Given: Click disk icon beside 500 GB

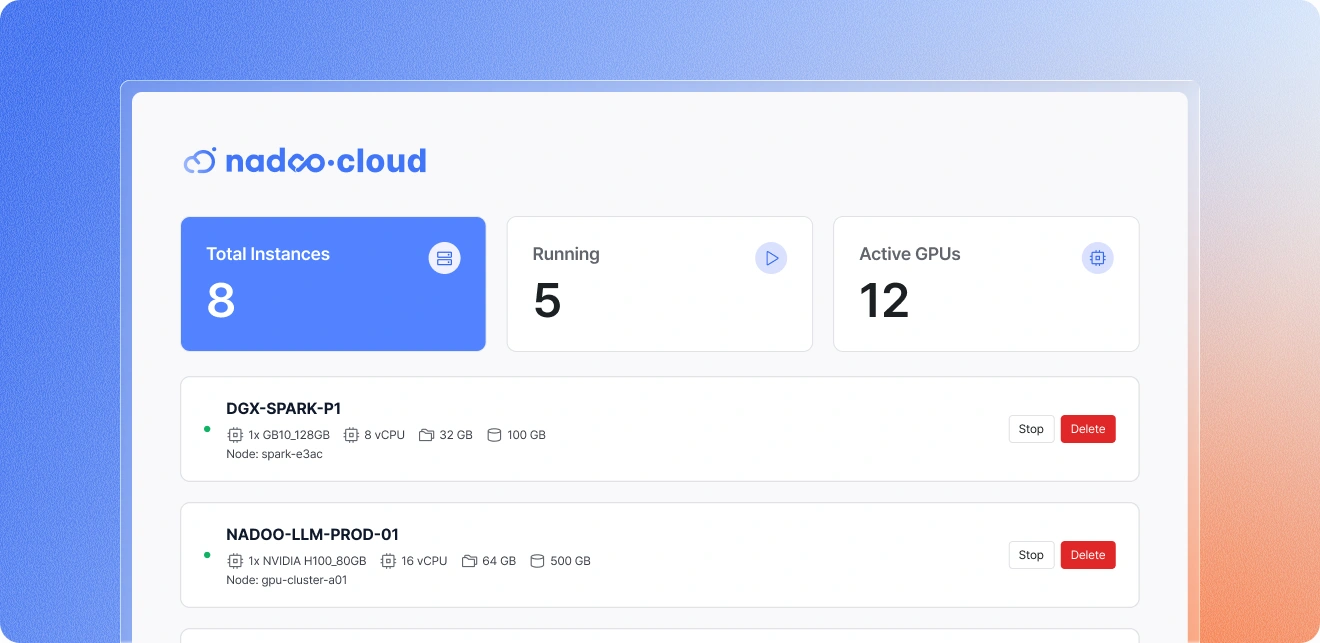Looking at the screenshot, I should (x=537, y=561).
